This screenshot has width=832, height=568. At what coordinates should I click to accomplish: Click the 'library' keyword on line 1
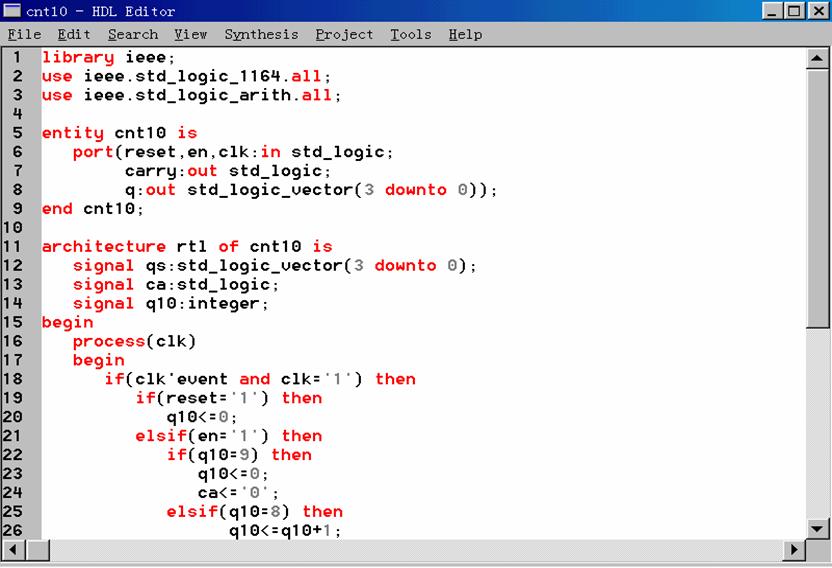point(78,57)
